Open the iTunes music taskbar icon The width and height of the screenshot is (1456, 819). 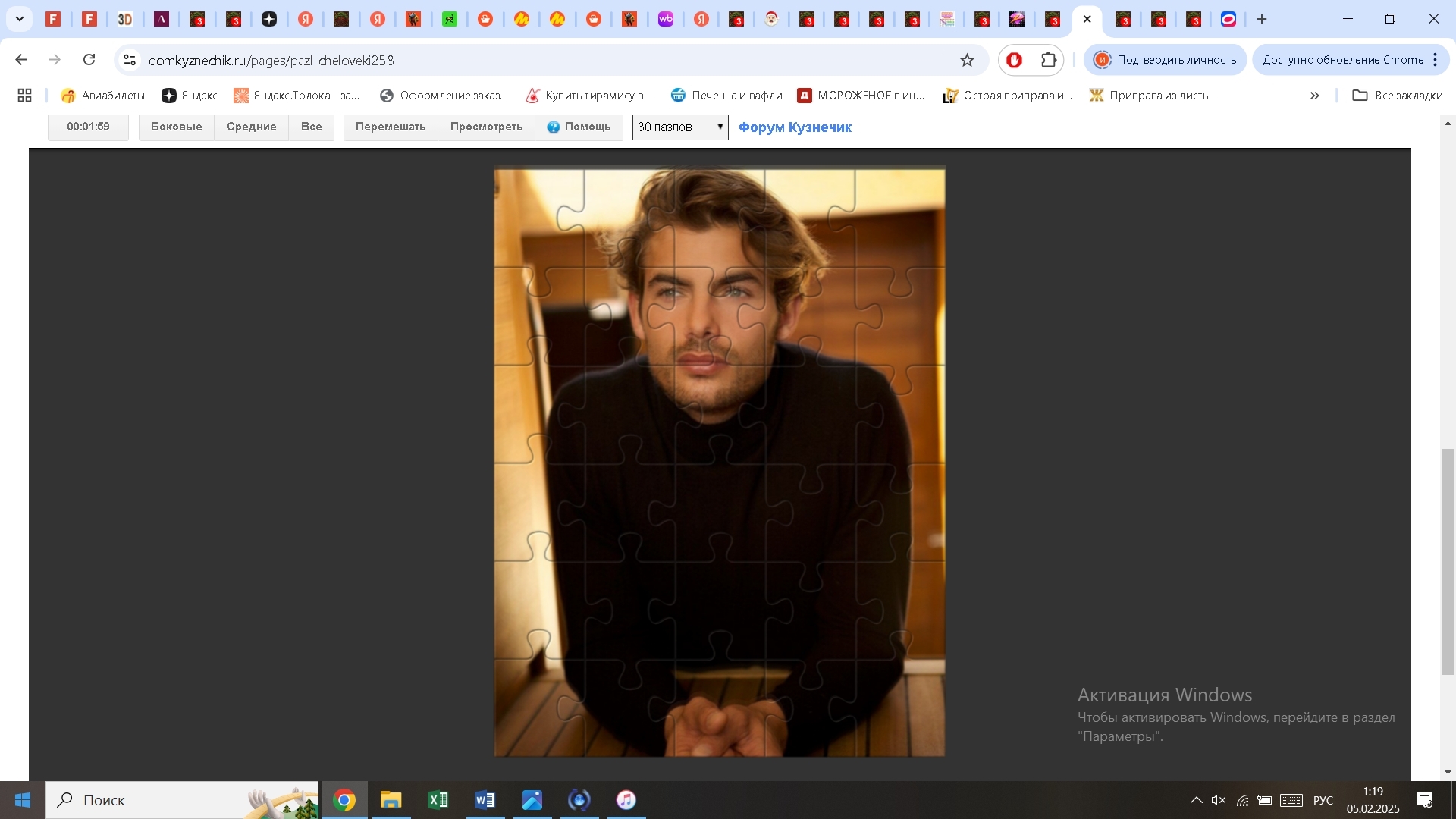tap(626, 800)
